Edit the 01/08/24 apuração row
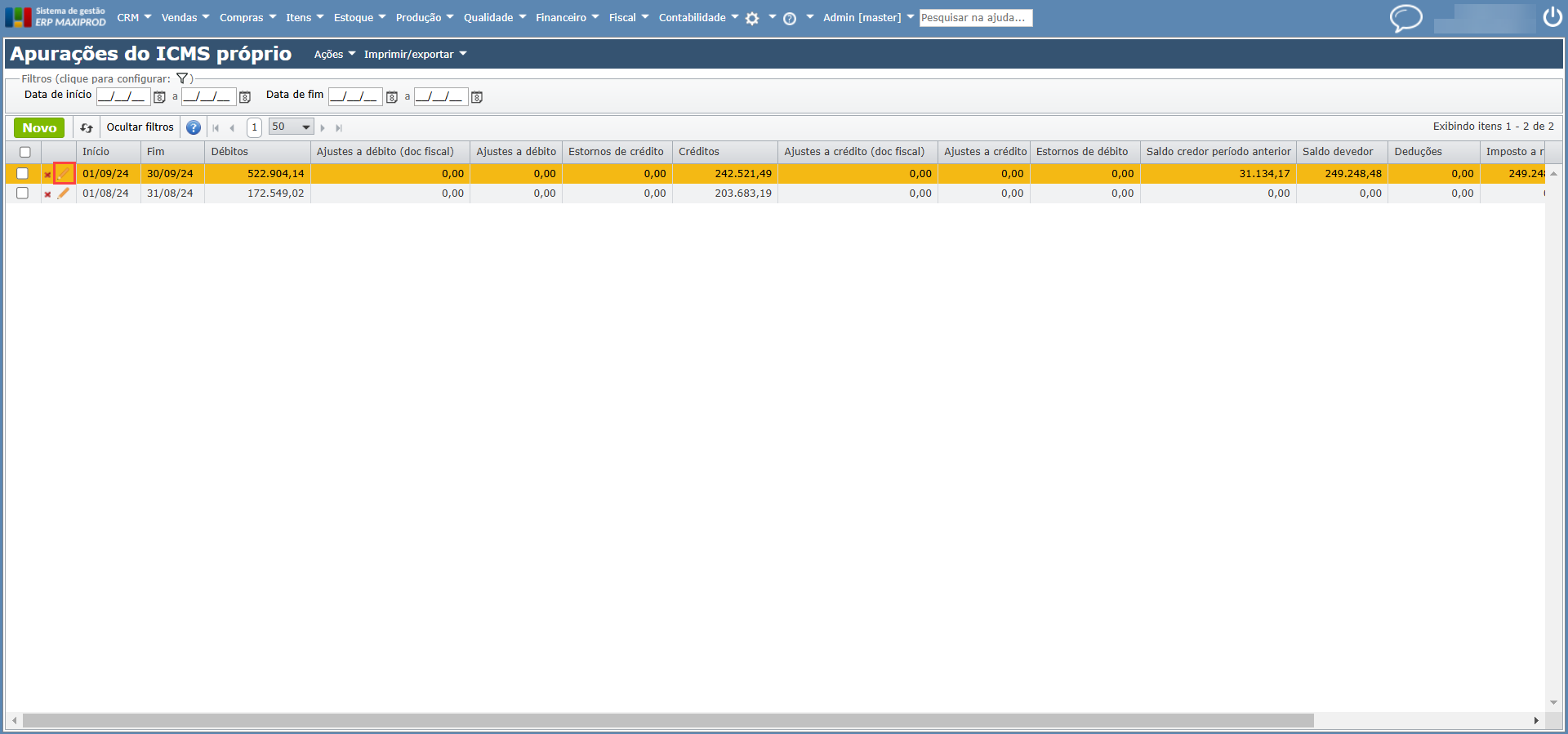Viewport: 1568px width, 734px height. [x=64, y=194]
